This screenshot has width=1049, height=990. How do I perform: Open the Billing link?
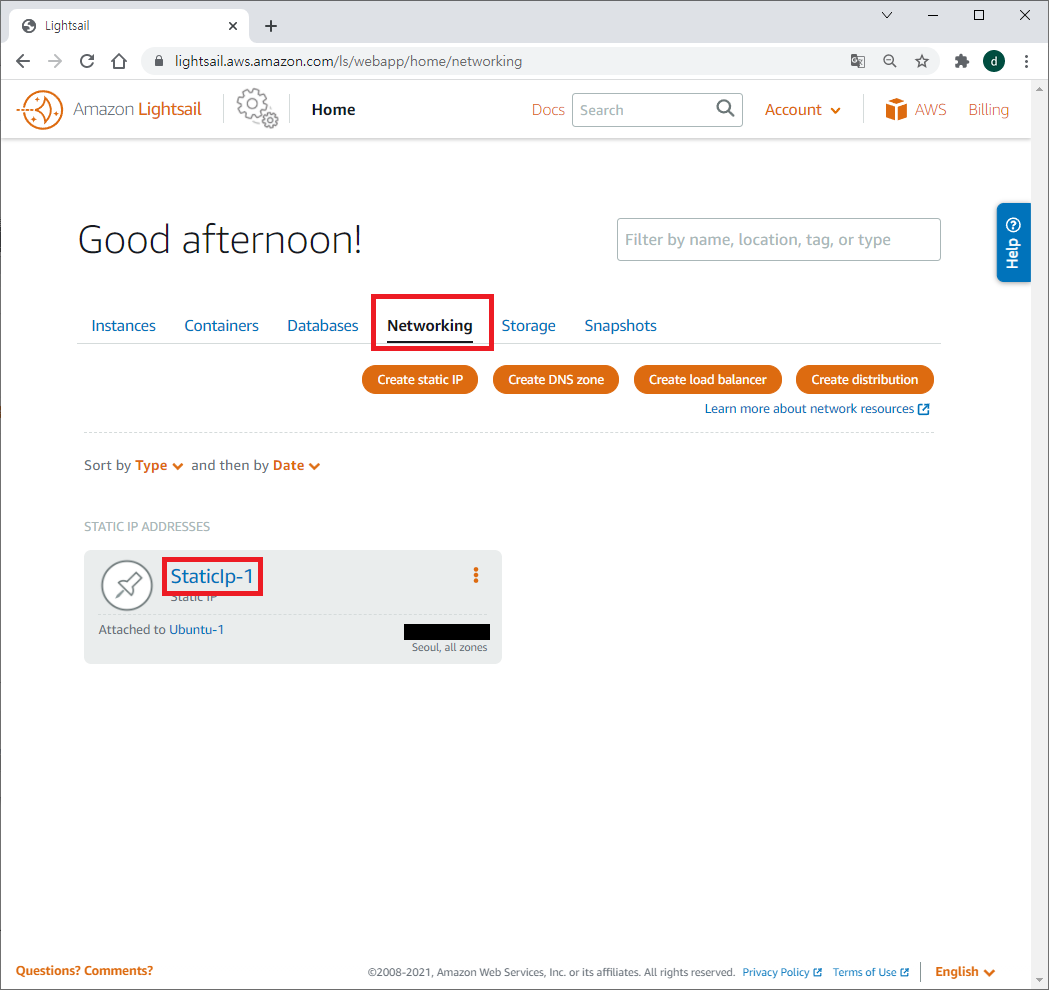[988, 110]
